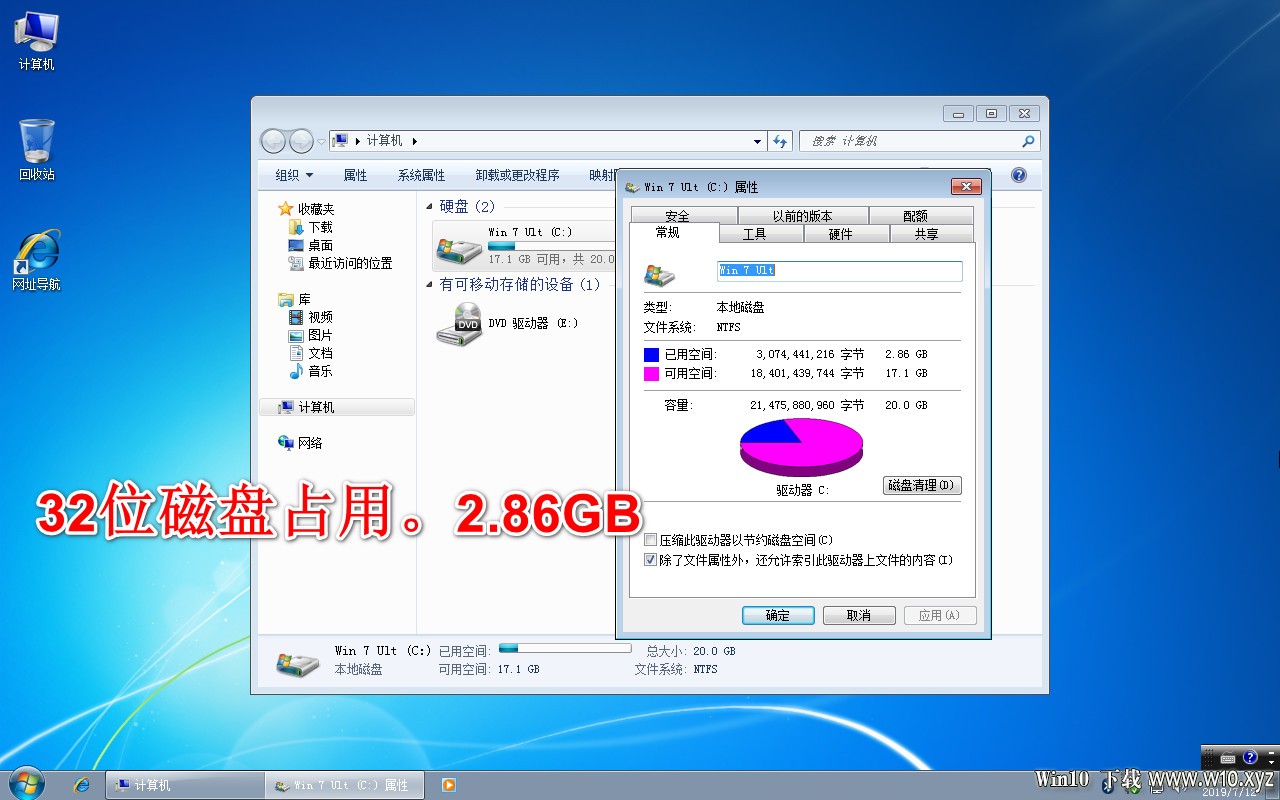The width and height of the screenshot is (1280, 800).
Task: Switch to Win 7 Ult (C:) 属性 taskbar item
Action: pos(344,785)
